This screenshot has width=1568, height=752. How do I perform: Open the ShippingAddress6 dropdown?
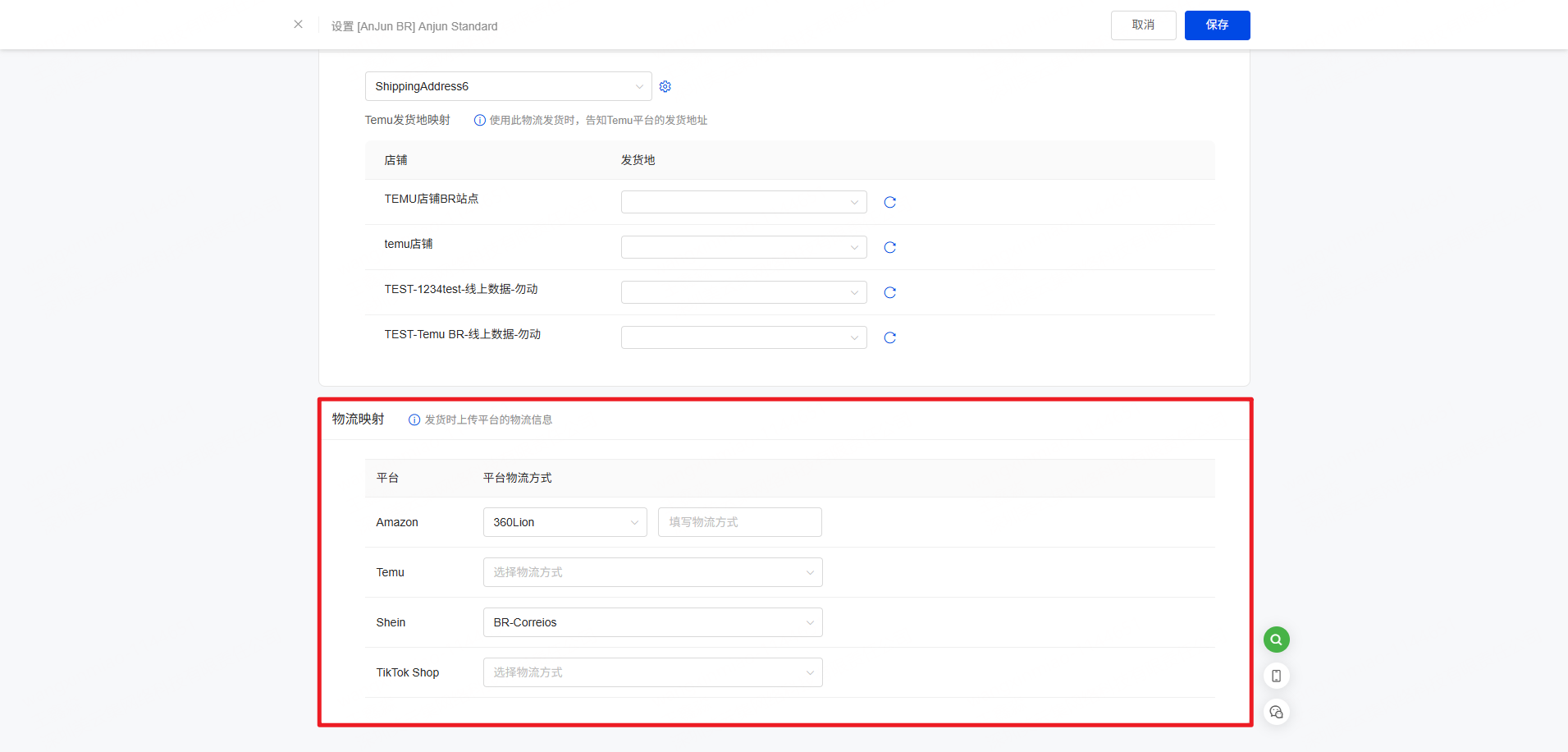(508, 86)
